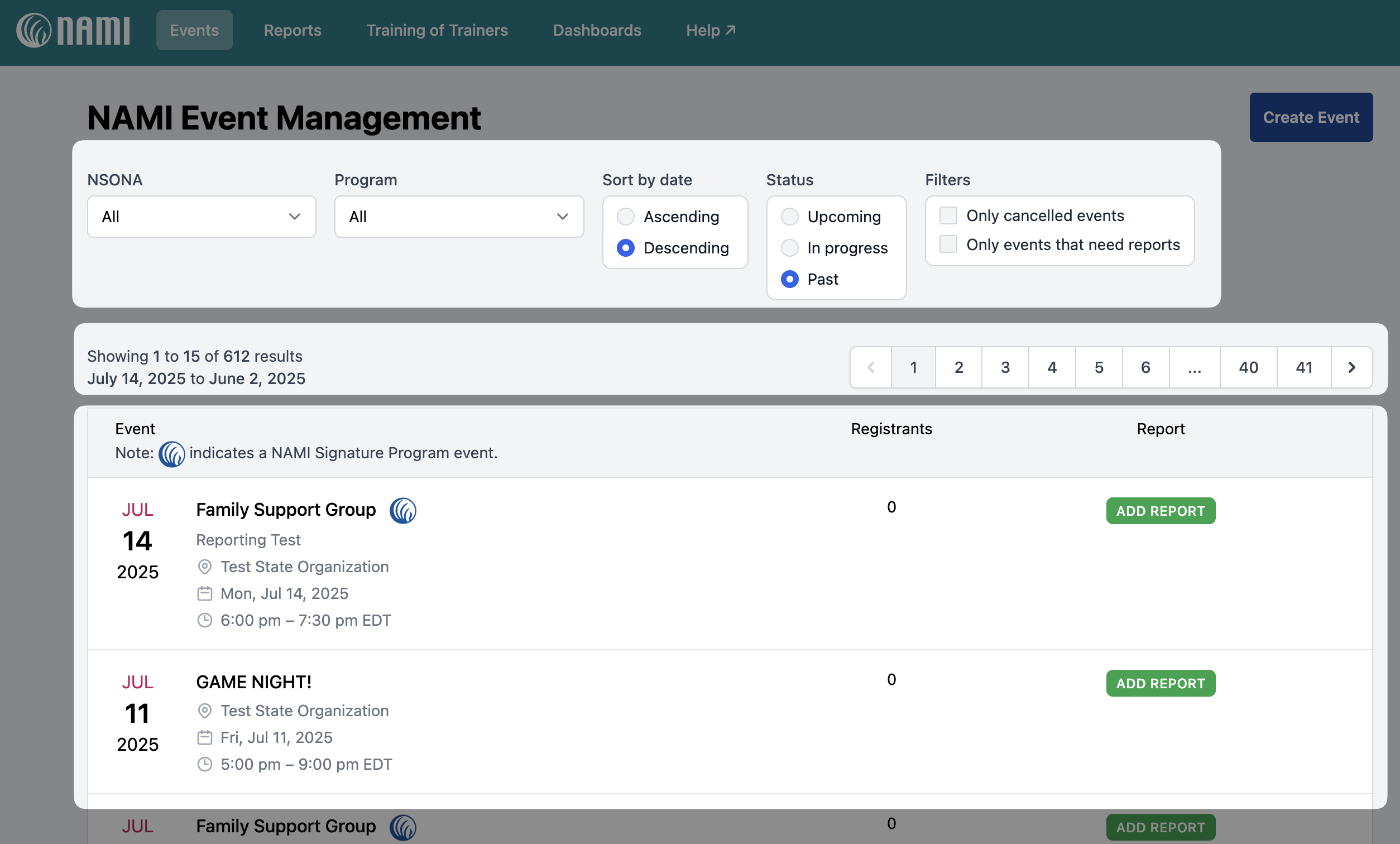Click 'Mon, Jul 14, 2025' date text
1400x844 pixels.
tap(285, 593)
